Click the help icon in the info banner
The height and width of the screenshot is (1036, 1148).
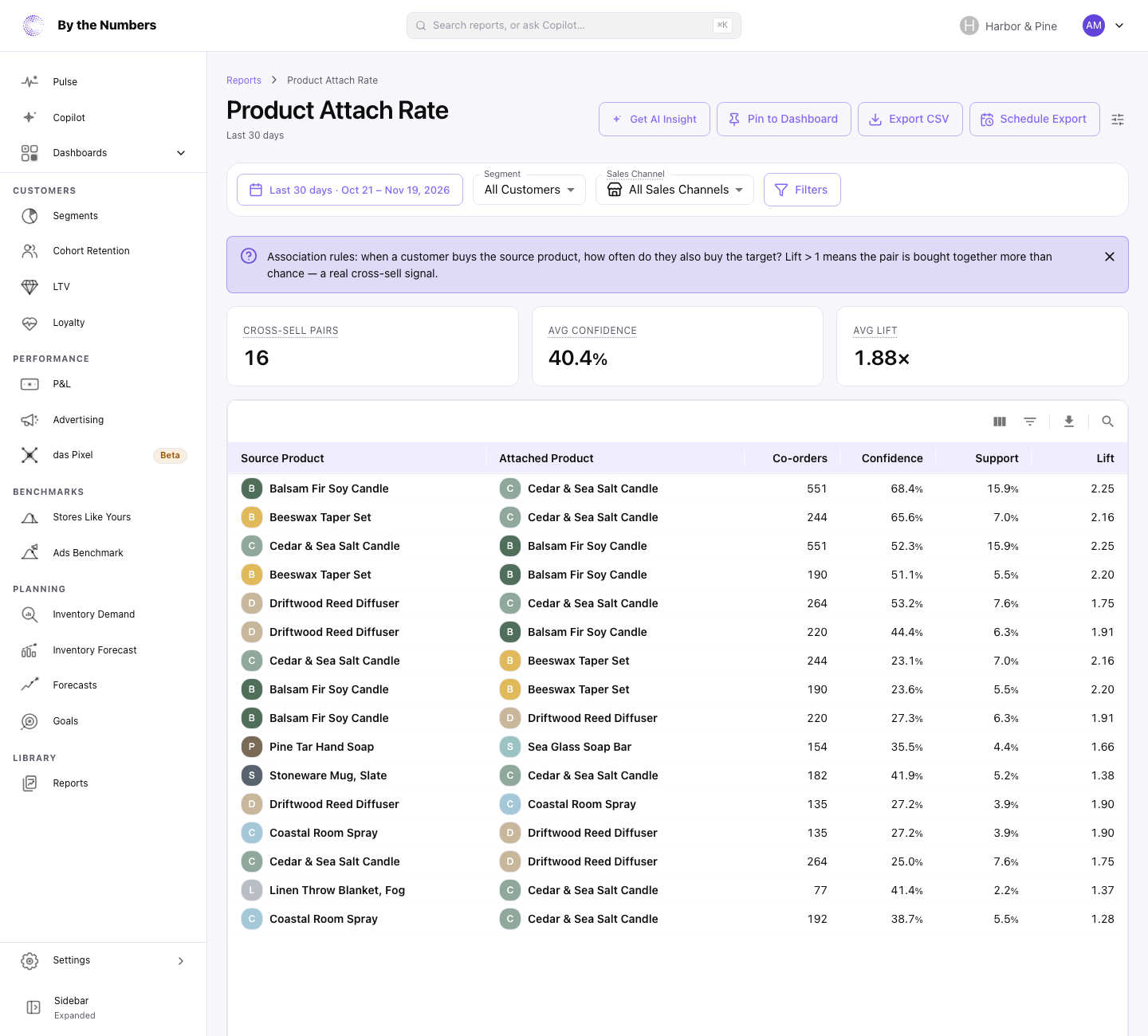point(249,256)
